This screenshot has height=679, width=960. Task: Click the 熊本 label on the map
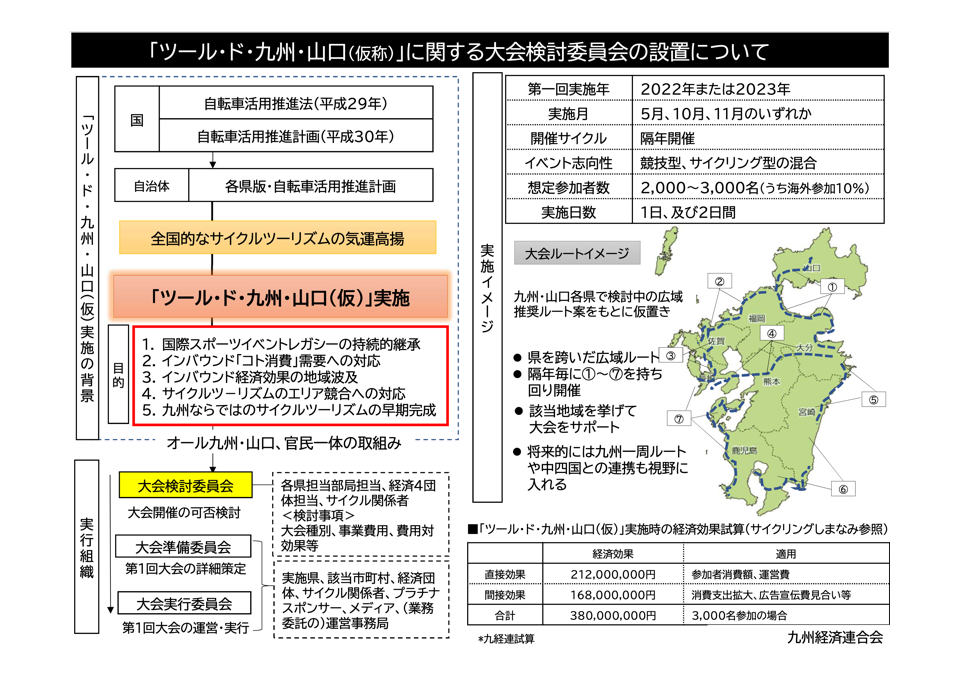[771, 381]
